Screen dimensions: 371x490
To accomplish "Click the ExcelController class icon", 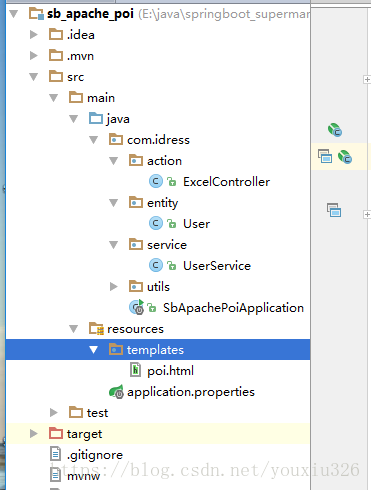I will [x=155, y=182].
